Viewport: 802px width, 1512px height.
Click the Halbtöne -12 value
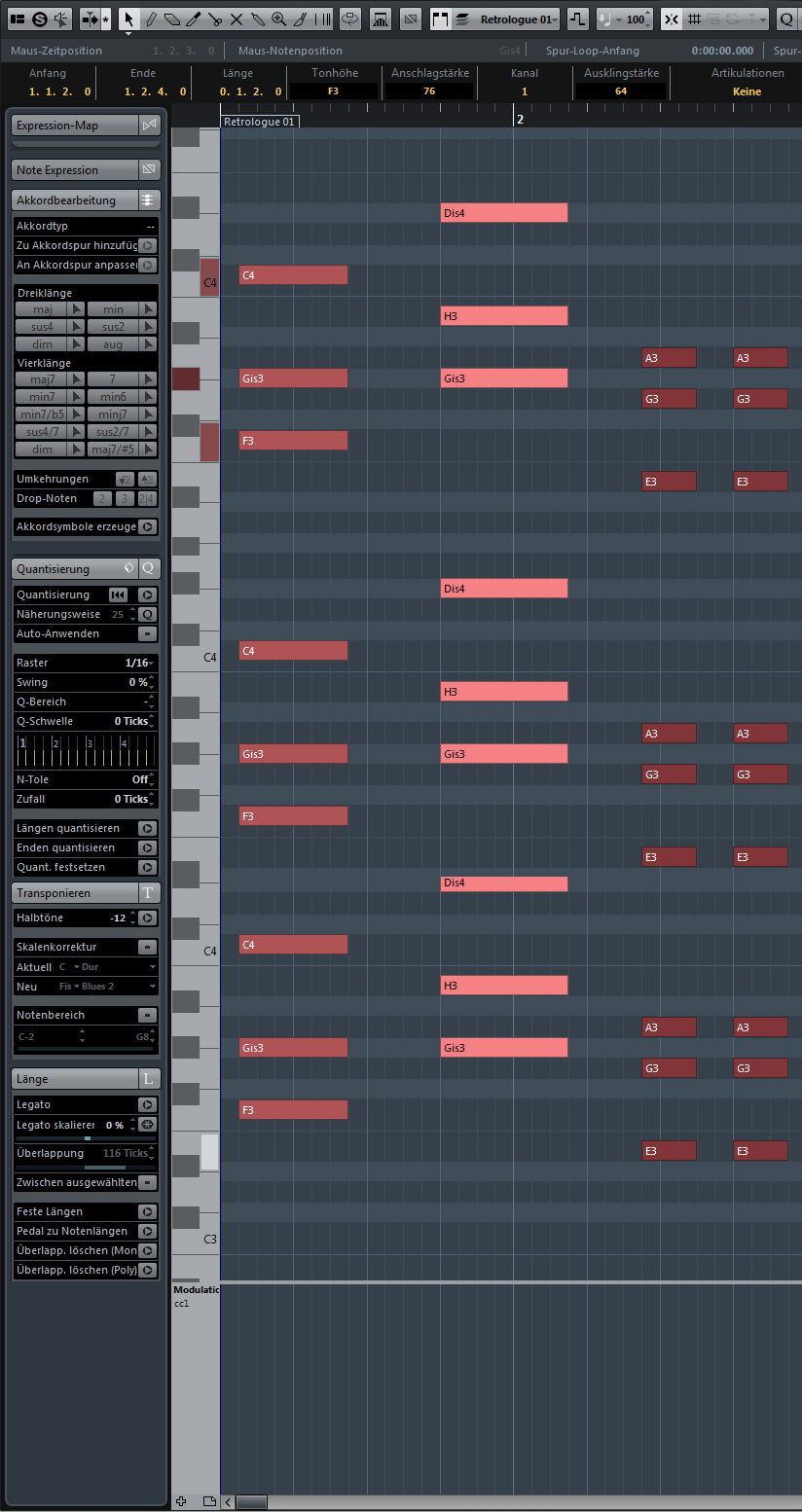click(x=119, y=918)
